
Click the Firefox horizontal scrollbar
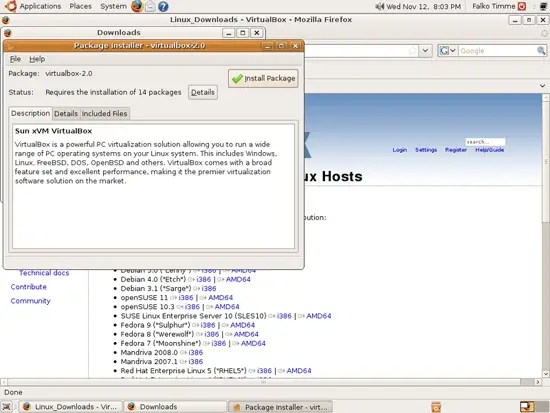pos(264,382)
